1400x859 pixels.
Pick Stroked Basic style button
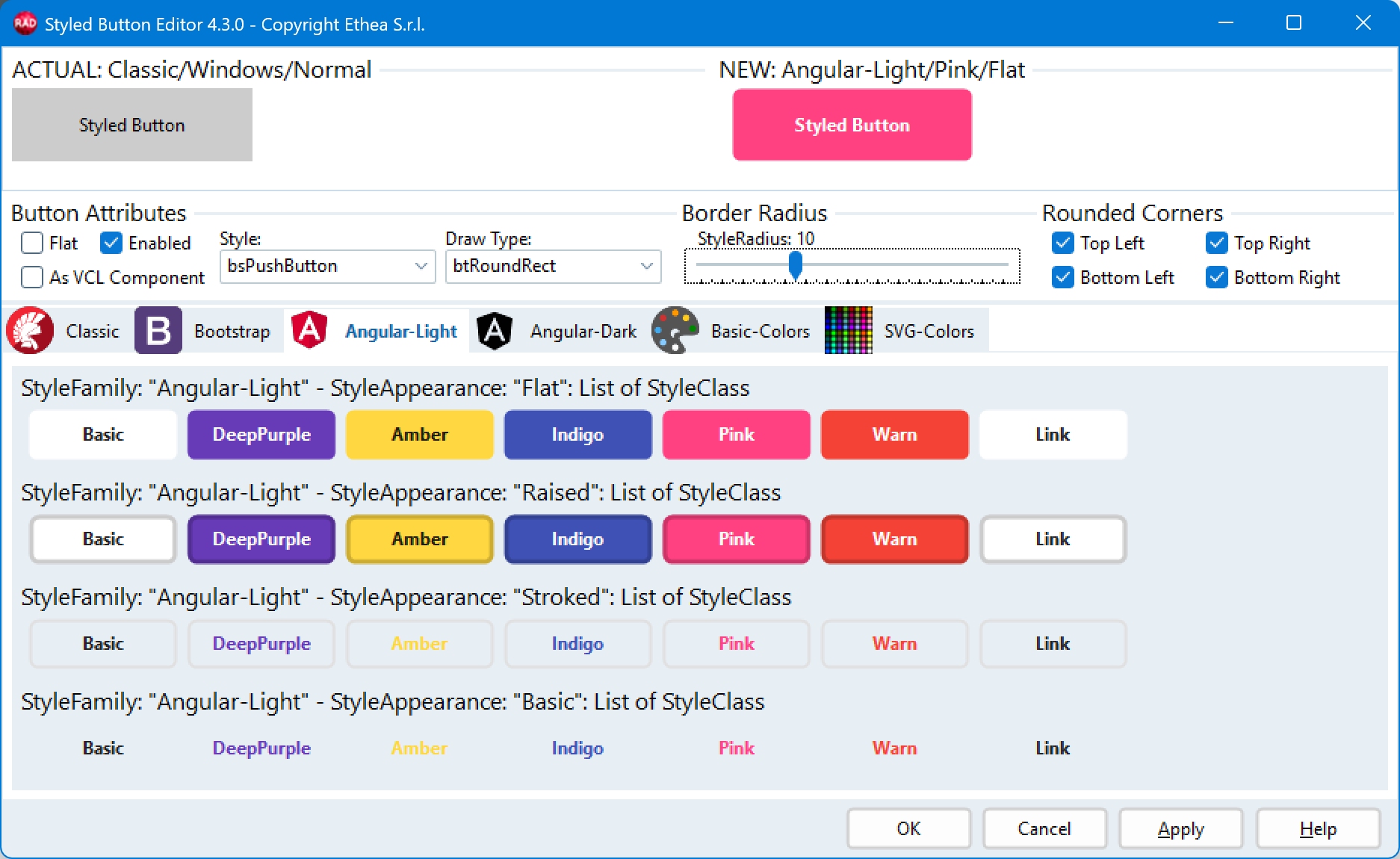103,644
